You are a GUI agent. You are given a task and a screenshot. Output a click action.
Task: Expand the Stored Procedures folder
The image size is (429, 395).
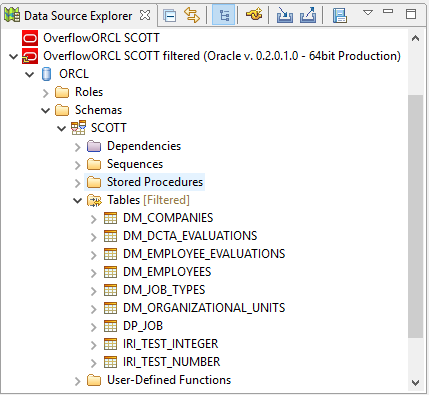tap(78, 183)
